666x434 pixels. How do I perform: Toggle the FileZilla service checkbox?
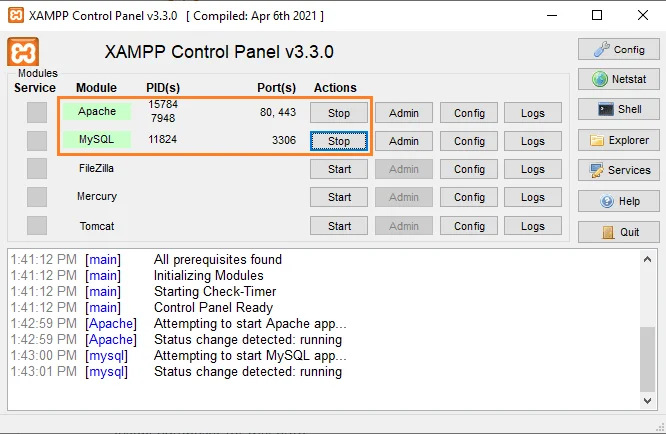pyautogui.click(x=37, y=169)
